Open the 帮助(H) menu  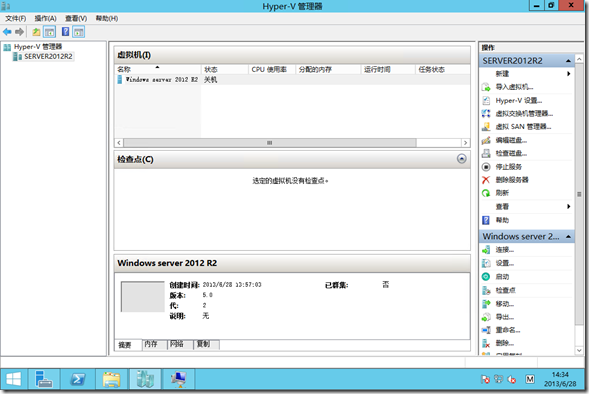pyautogui.click(x=107, y=18)
